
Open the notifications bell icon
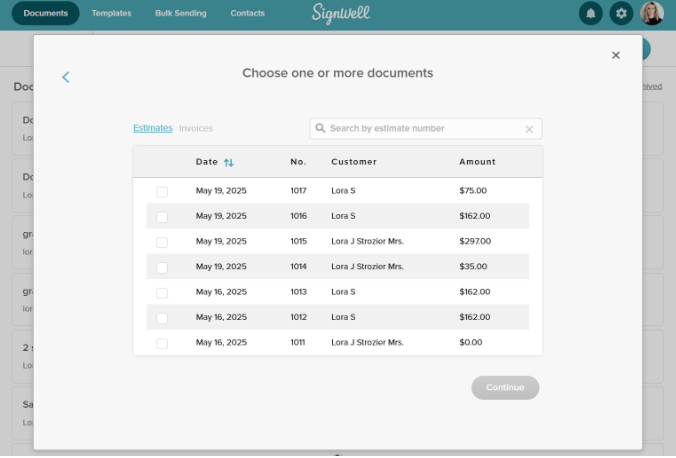[591, 13]
